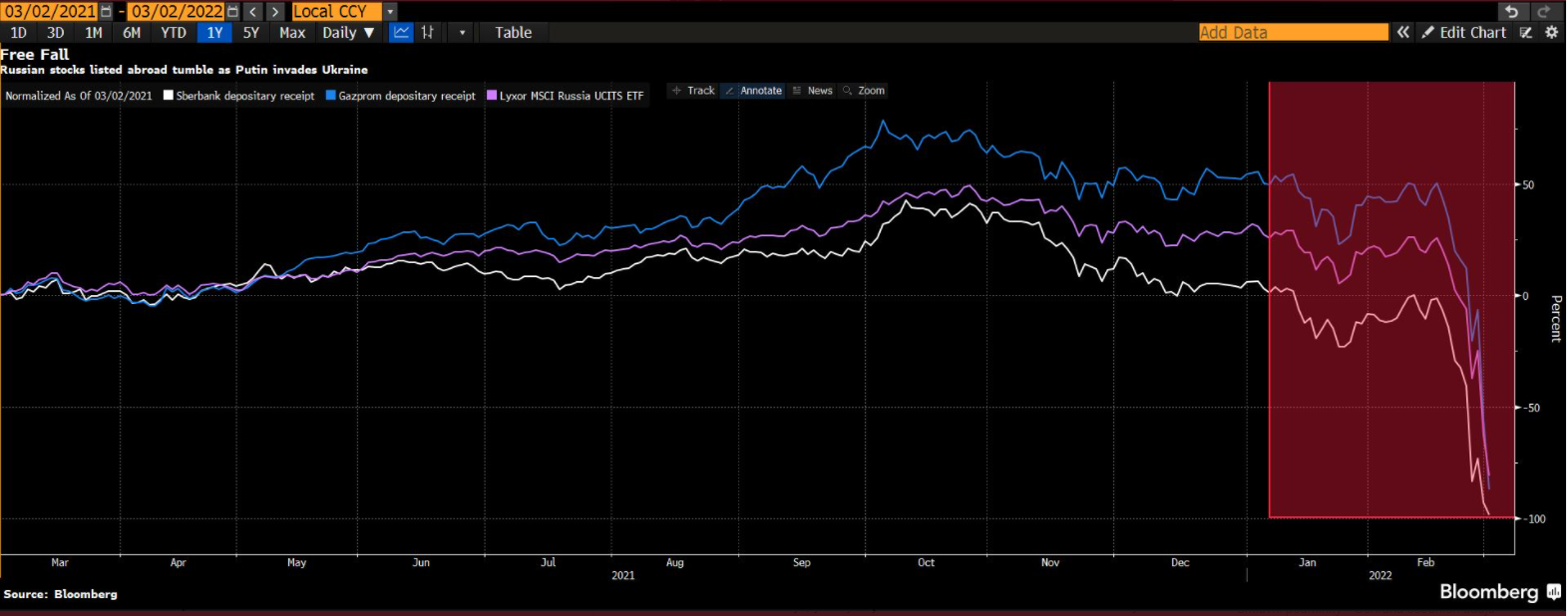The width and height of the screenshot is (1568, 616).
Task: Expand the chart type options dropdown arrow
Action: pyautogui.click(x=462, y=32)
